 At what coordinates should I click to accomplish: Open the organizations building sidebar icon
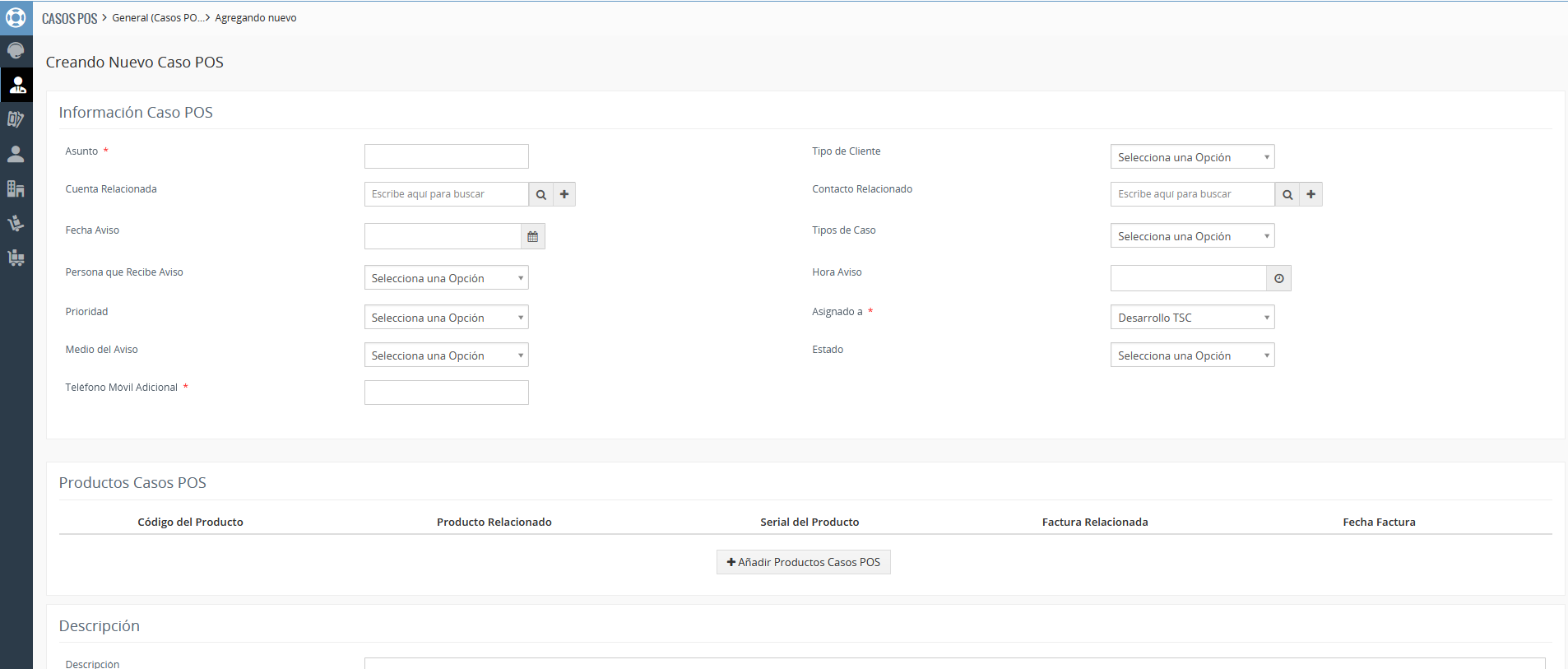coord(16,188)
